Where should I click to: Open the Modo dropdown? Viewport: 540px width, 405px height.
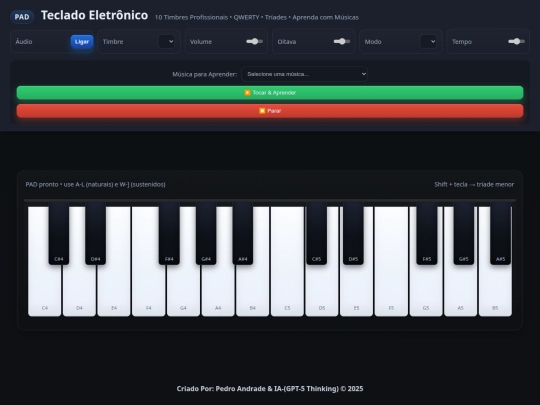[x=428, y=42]
